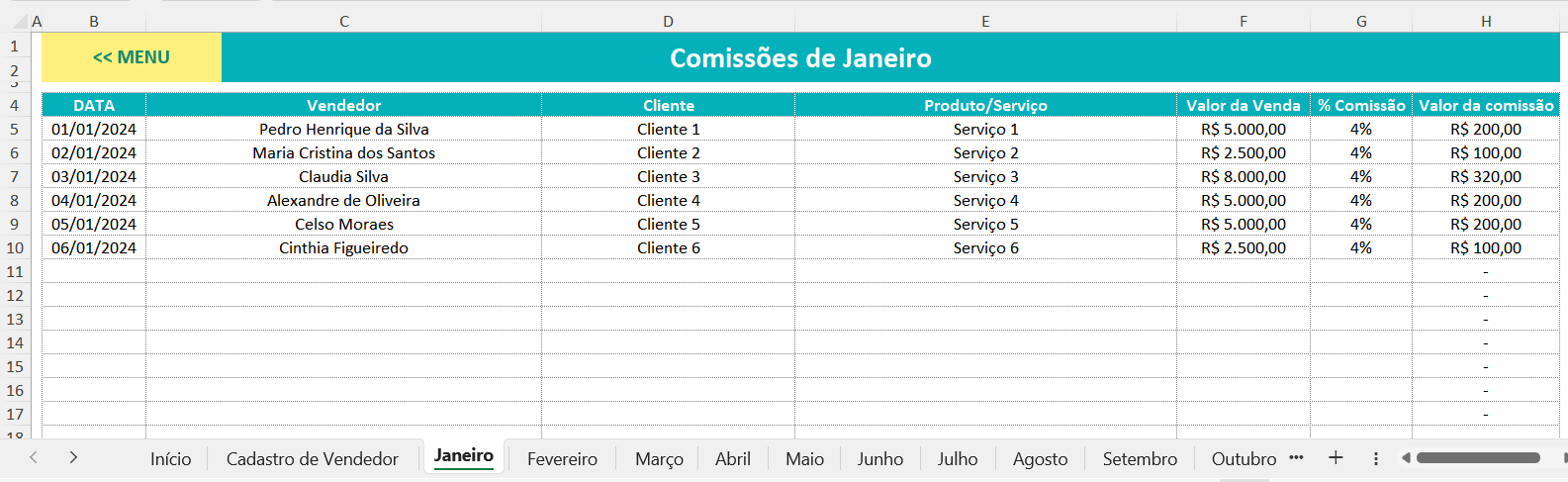Click the << MENU button

[132, 57]
